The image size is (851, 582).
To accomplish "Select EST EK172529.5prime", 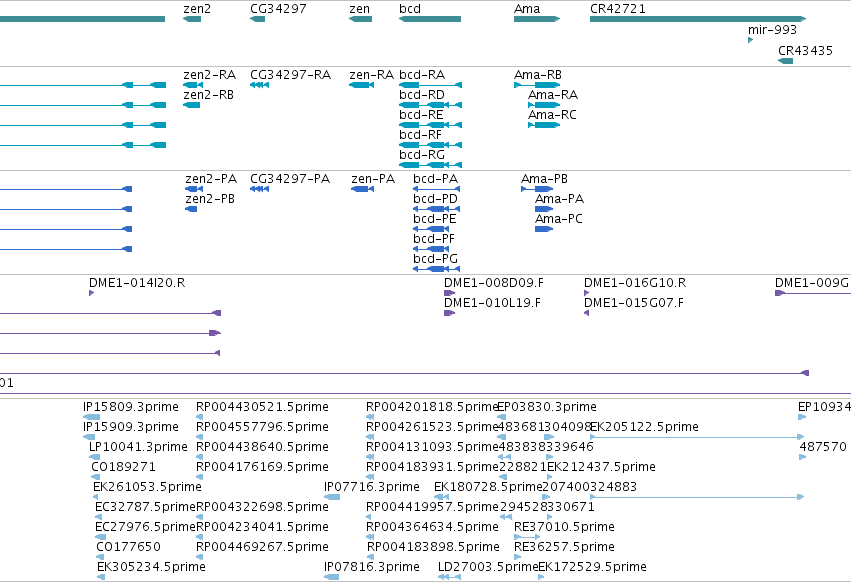I will (541, 577).
